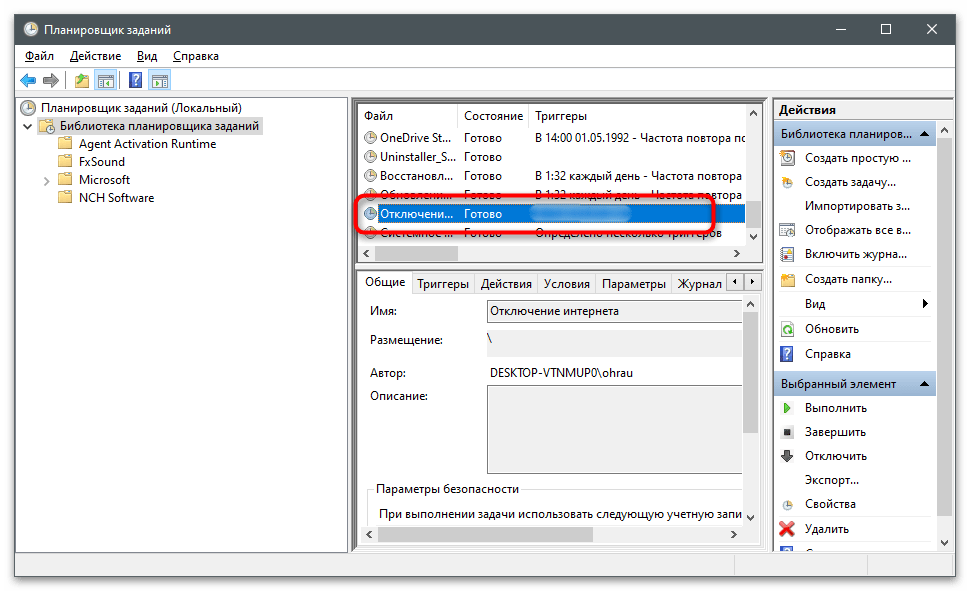Screen dimensions: 970x591
Task: Click the DESKTOP-VTNMUP0\ohrau author text
Action: click(561, 373)
